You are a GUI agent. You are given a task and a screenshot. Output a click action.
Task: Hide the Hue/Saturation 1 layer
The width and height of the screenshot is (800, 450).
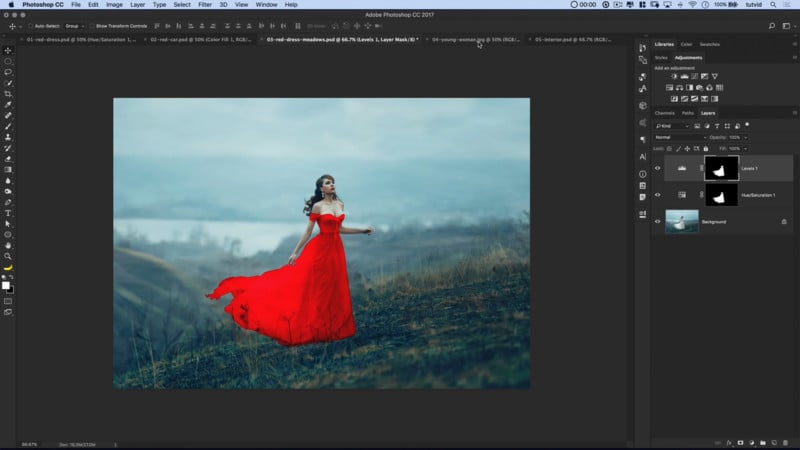click(x=657, y=195)
